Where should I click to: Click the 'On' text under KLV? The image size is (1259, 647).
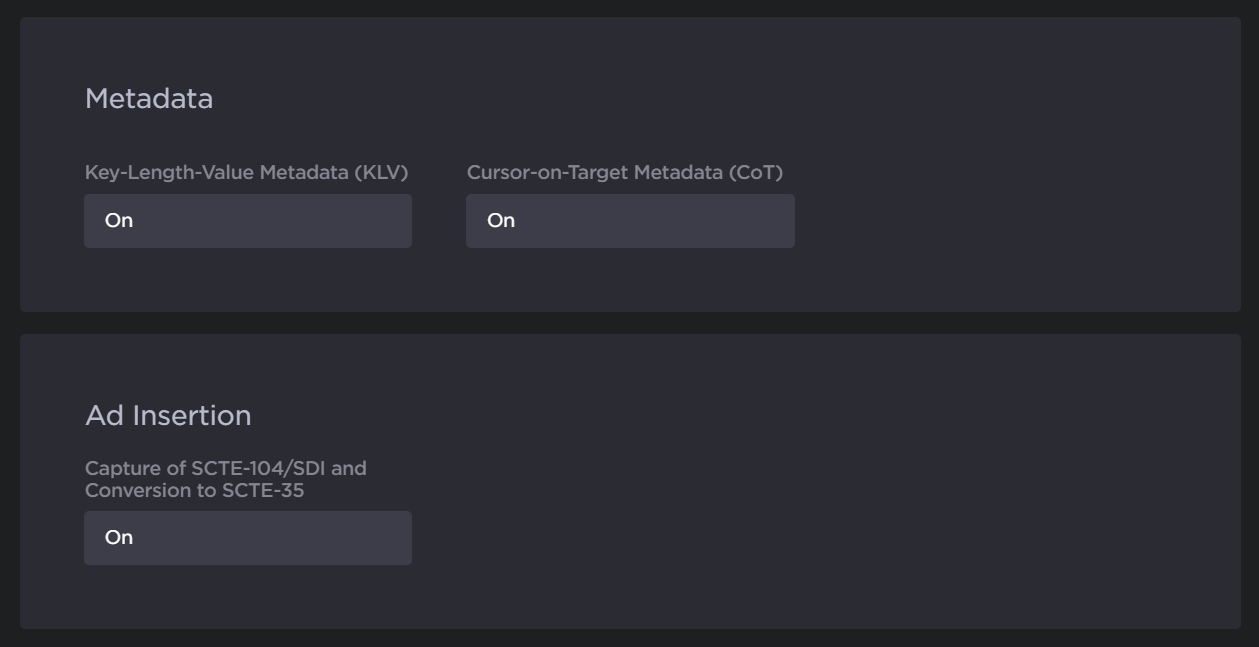point(119,221)
